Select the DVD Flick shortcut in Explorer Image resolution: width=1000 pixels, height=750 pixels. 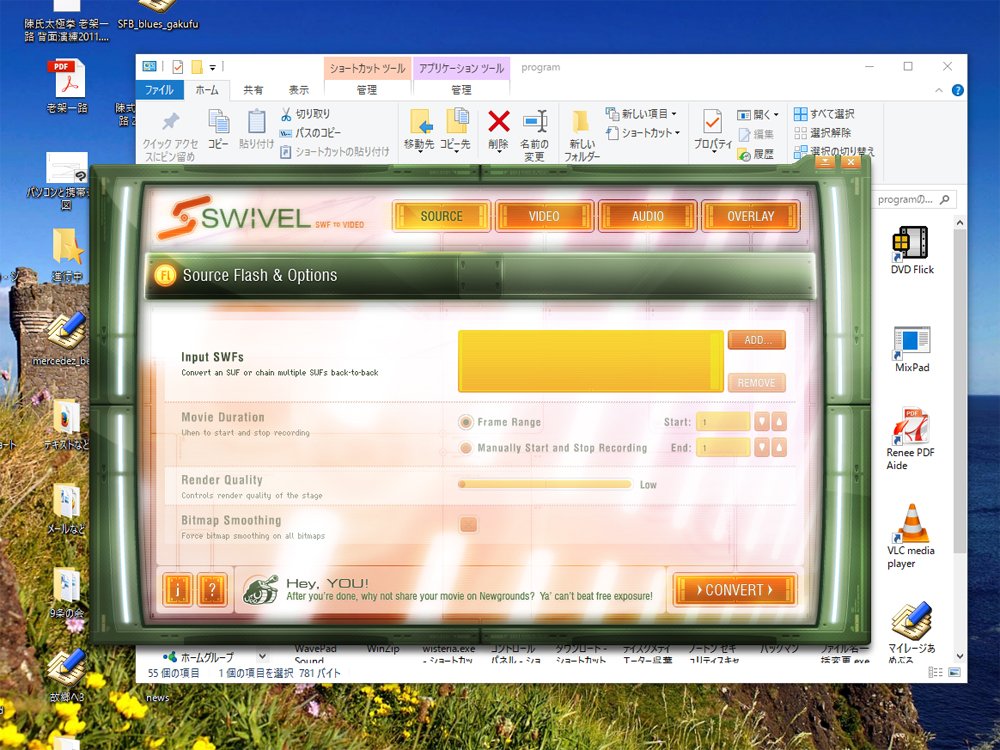(911, 250)
